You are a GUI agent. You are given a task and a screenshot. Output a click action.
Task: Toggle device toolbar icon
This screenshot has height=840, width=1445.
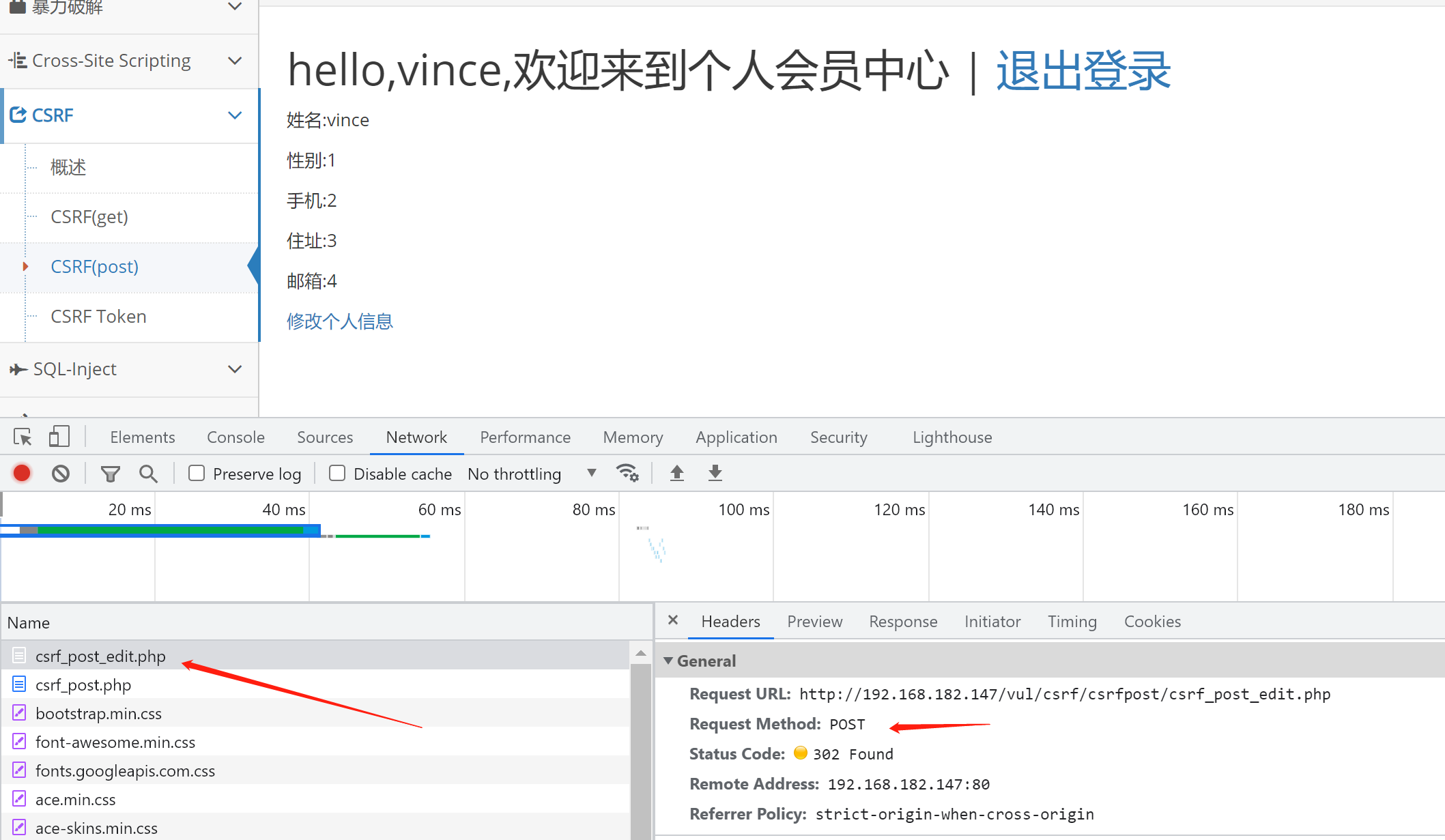tap(59, 437)
